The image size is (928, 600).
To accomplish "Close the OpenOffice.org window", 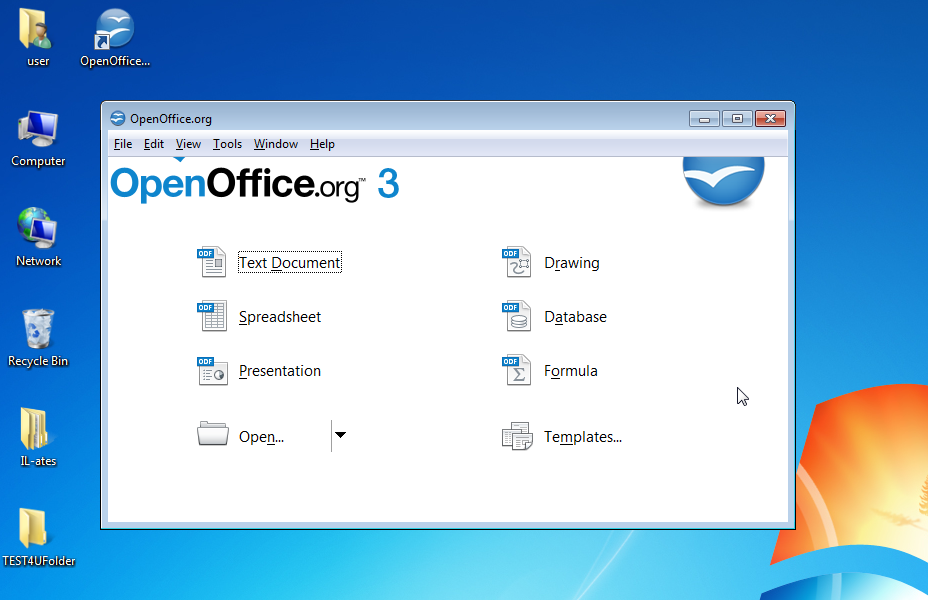I will [771, 119].
